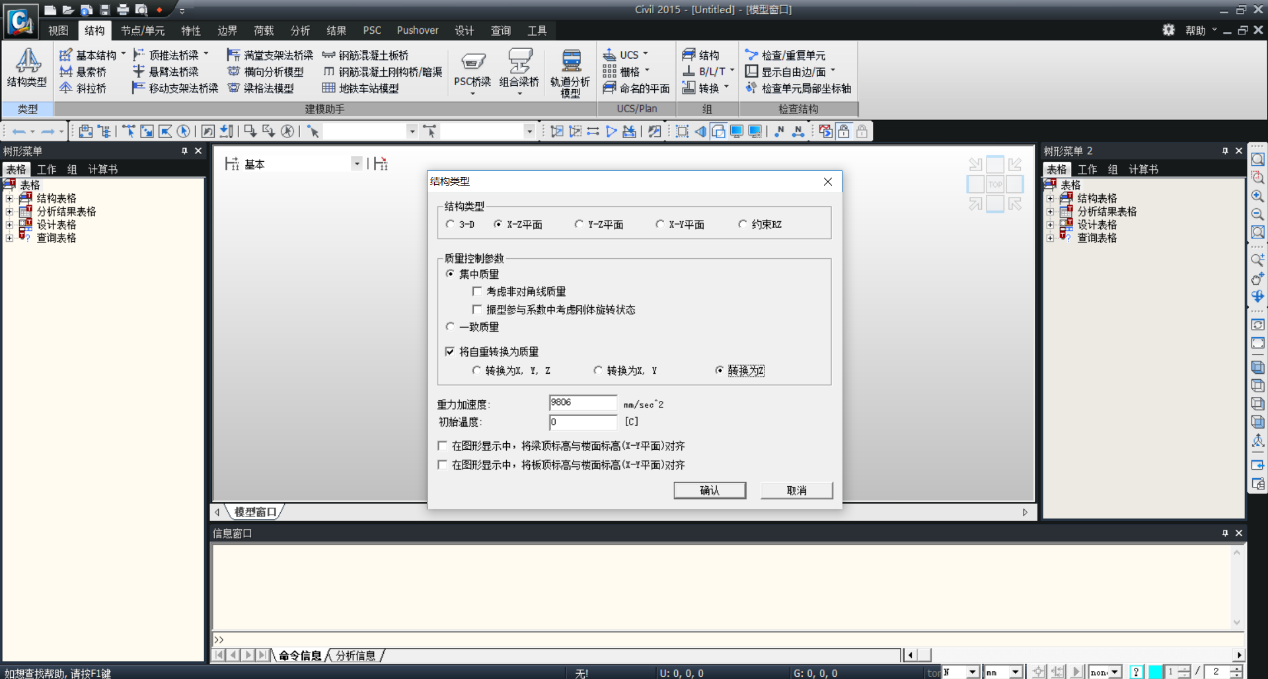Click the 组合梁桥 ribbon icon
Viewport: 1268px width, 679px height.
coord(519,68)
